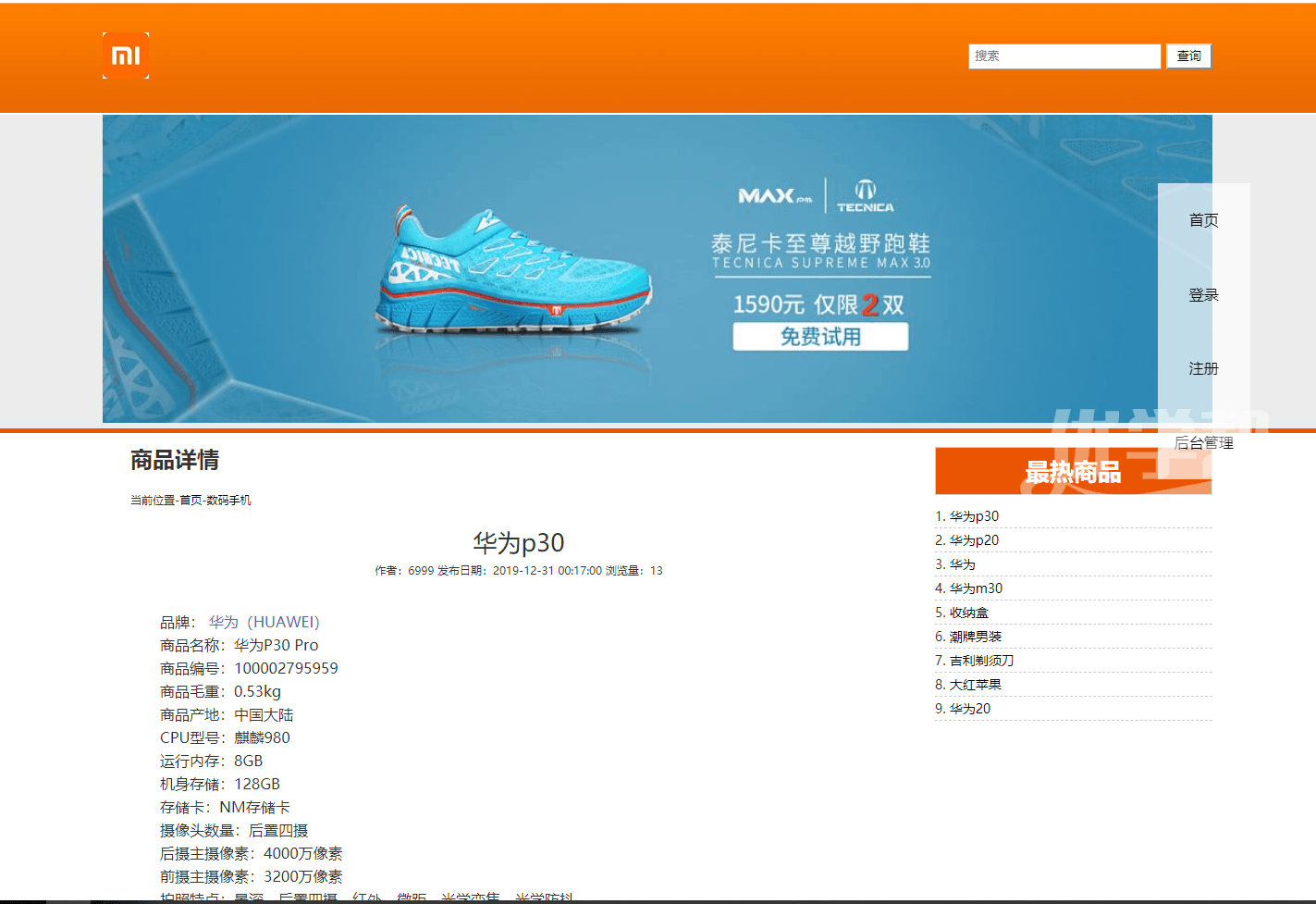Open 潮牌男装 hot product link

point(975,637)
